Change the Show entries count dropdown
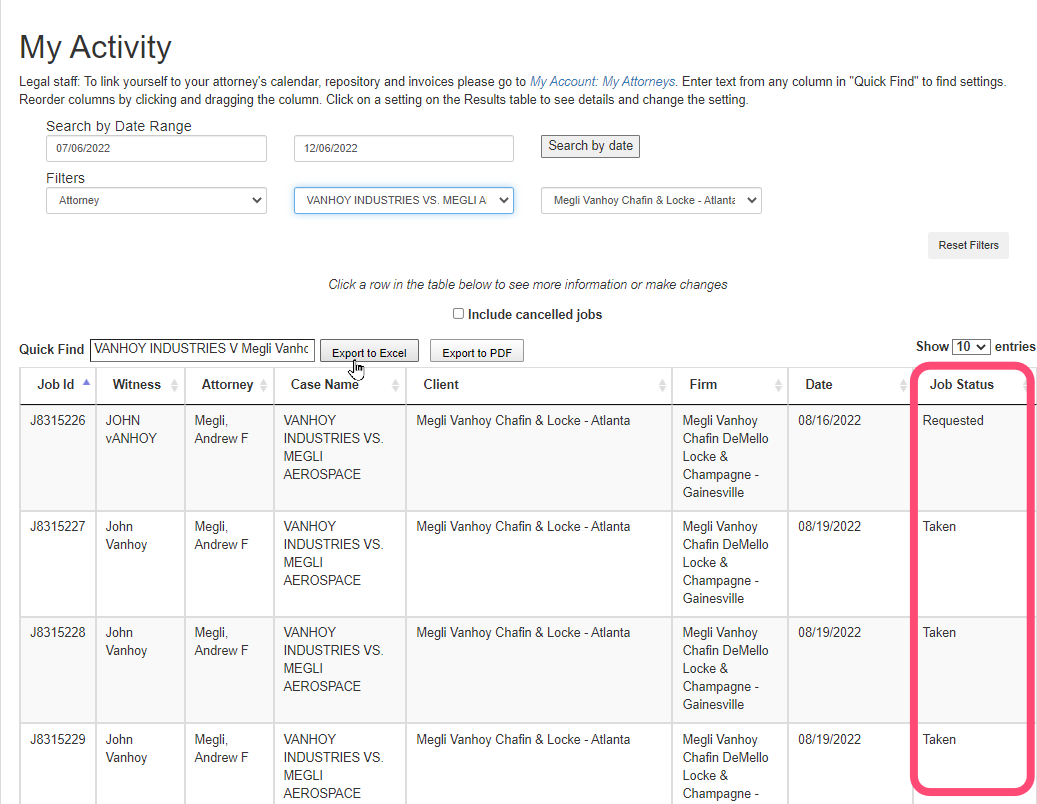The height and width of the screenshot is (804, 1037). click(971, 346)
